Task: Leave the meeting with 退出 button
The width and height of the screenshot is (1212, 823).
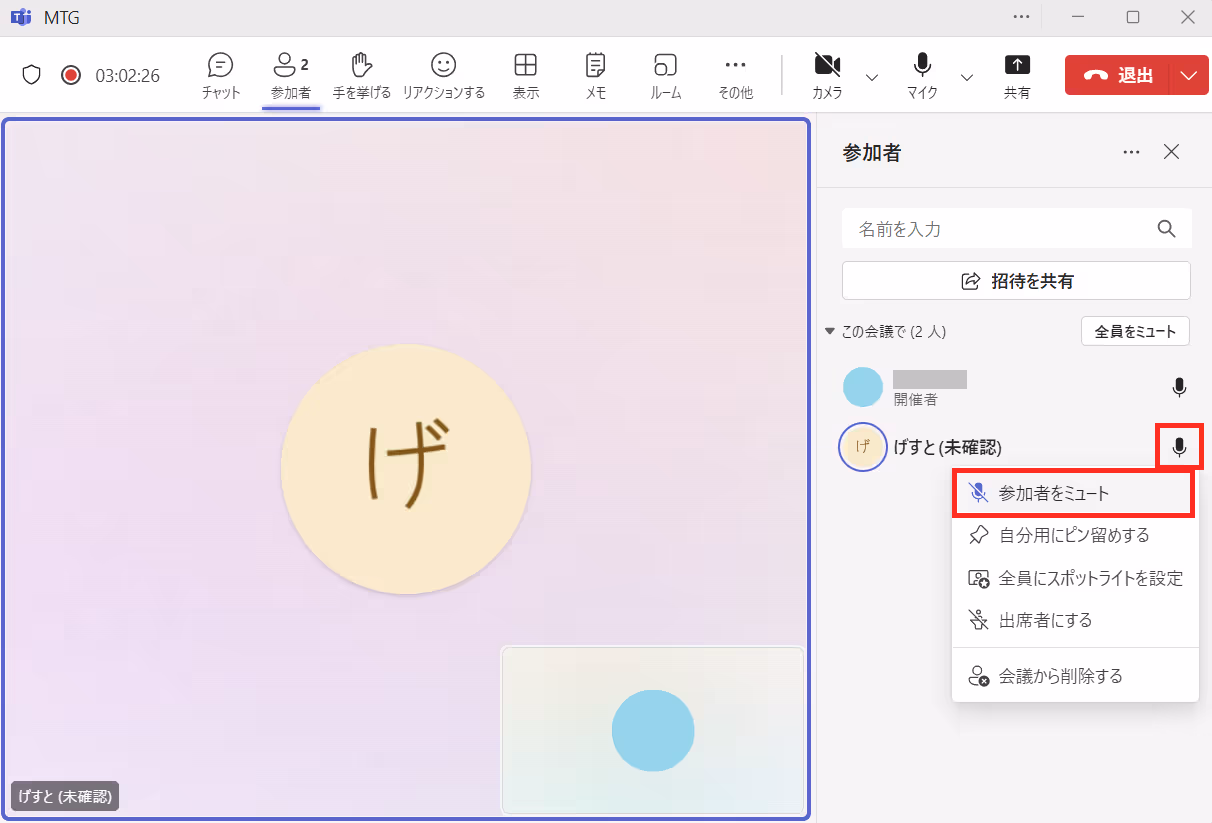Action: [1117, 75]
